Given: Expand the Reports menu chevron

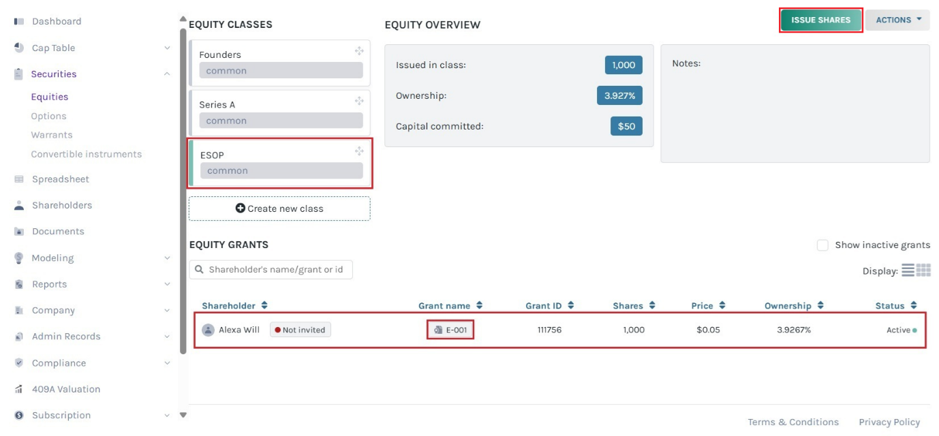Looking at the screenshot, I should [x=167, y=284].
